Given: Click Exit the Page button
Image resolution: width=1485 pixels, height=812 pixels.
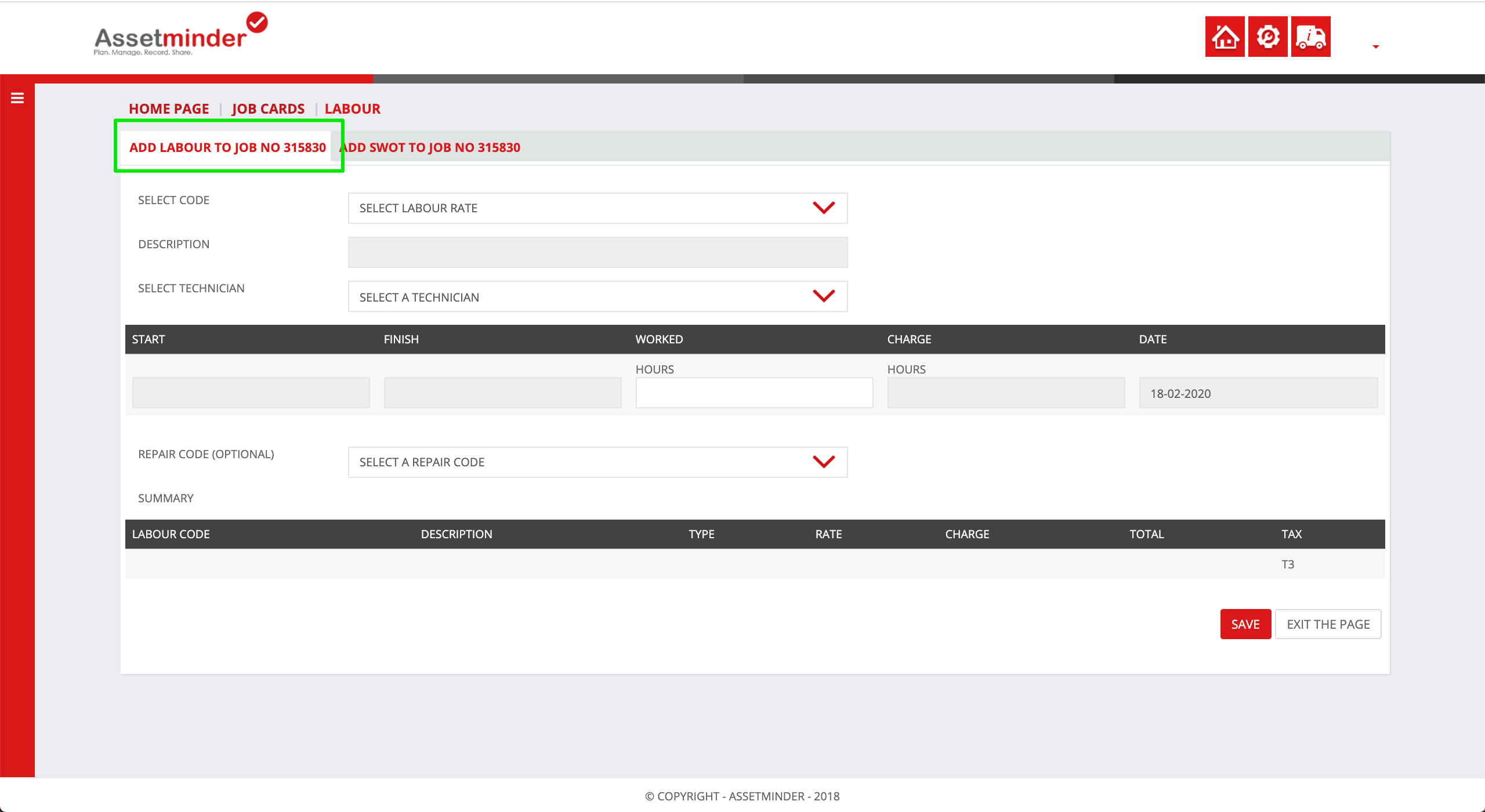Looking at the screenshot, I should click(1328, 624).
